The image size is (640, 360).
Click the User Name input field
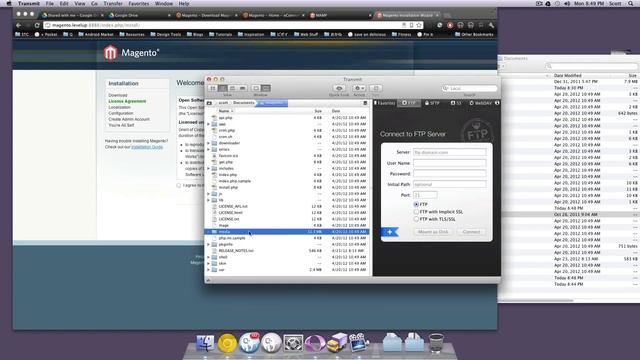click(x=449, y=163)
